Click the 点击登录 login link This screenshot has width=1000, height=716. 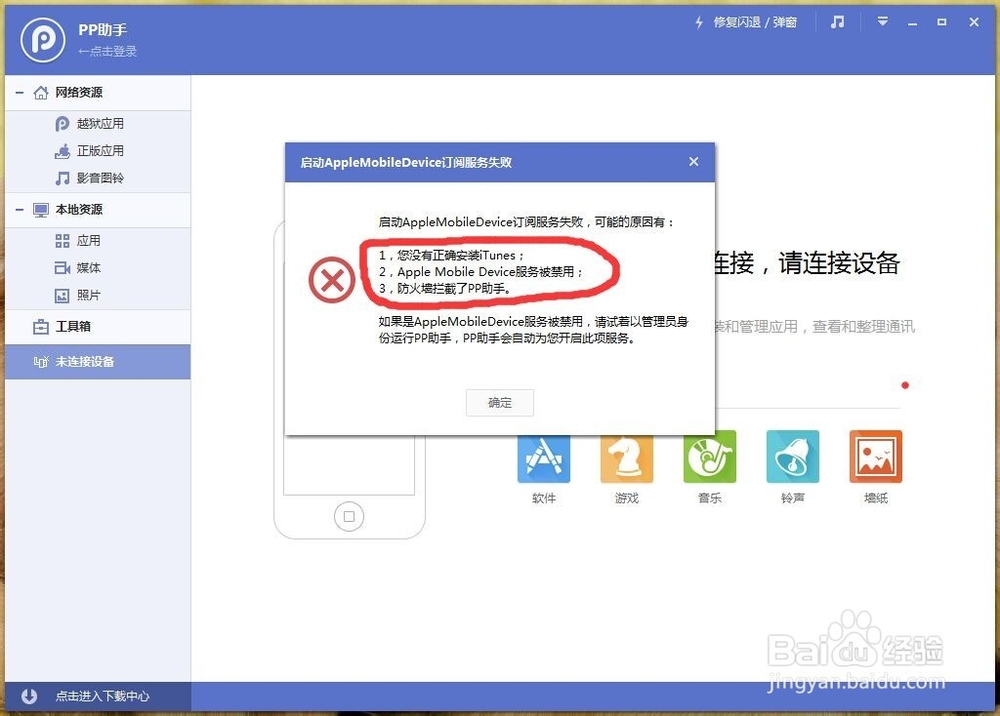(x=108, y=51)
